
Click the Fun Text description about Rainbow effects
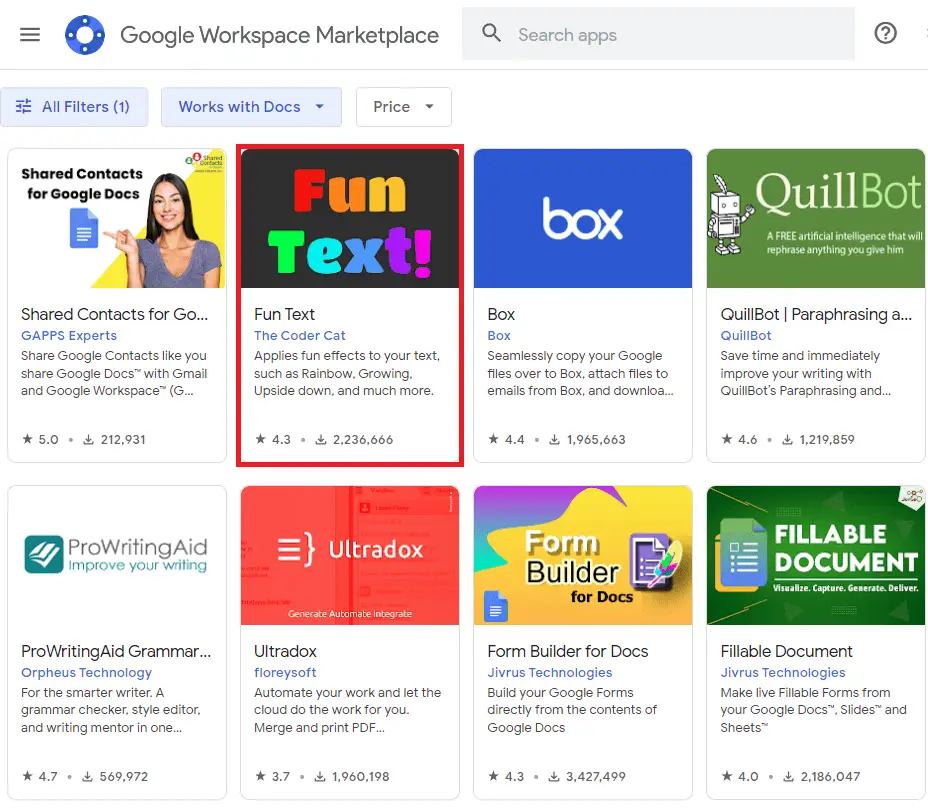[347, 373]
